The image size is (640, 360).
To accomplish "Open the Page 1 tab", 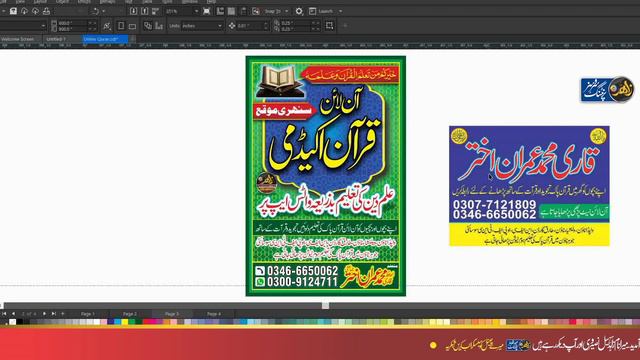I will tap(88, 313).
